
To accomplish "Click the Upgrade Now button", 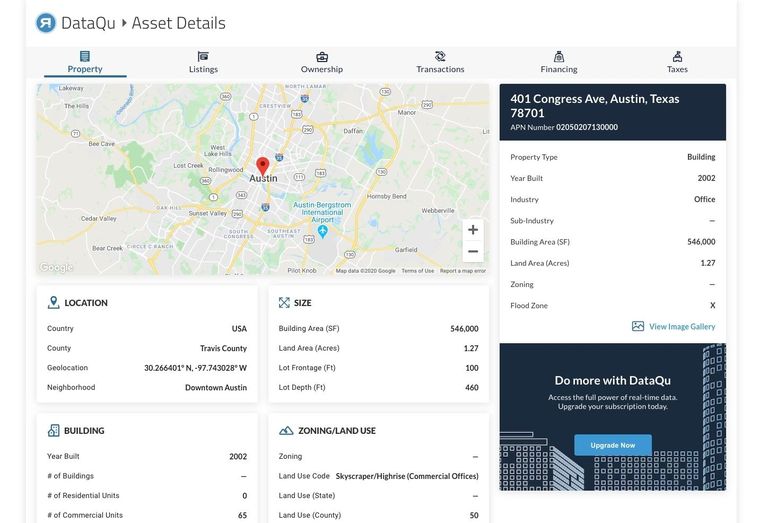I will click(613, 445).
